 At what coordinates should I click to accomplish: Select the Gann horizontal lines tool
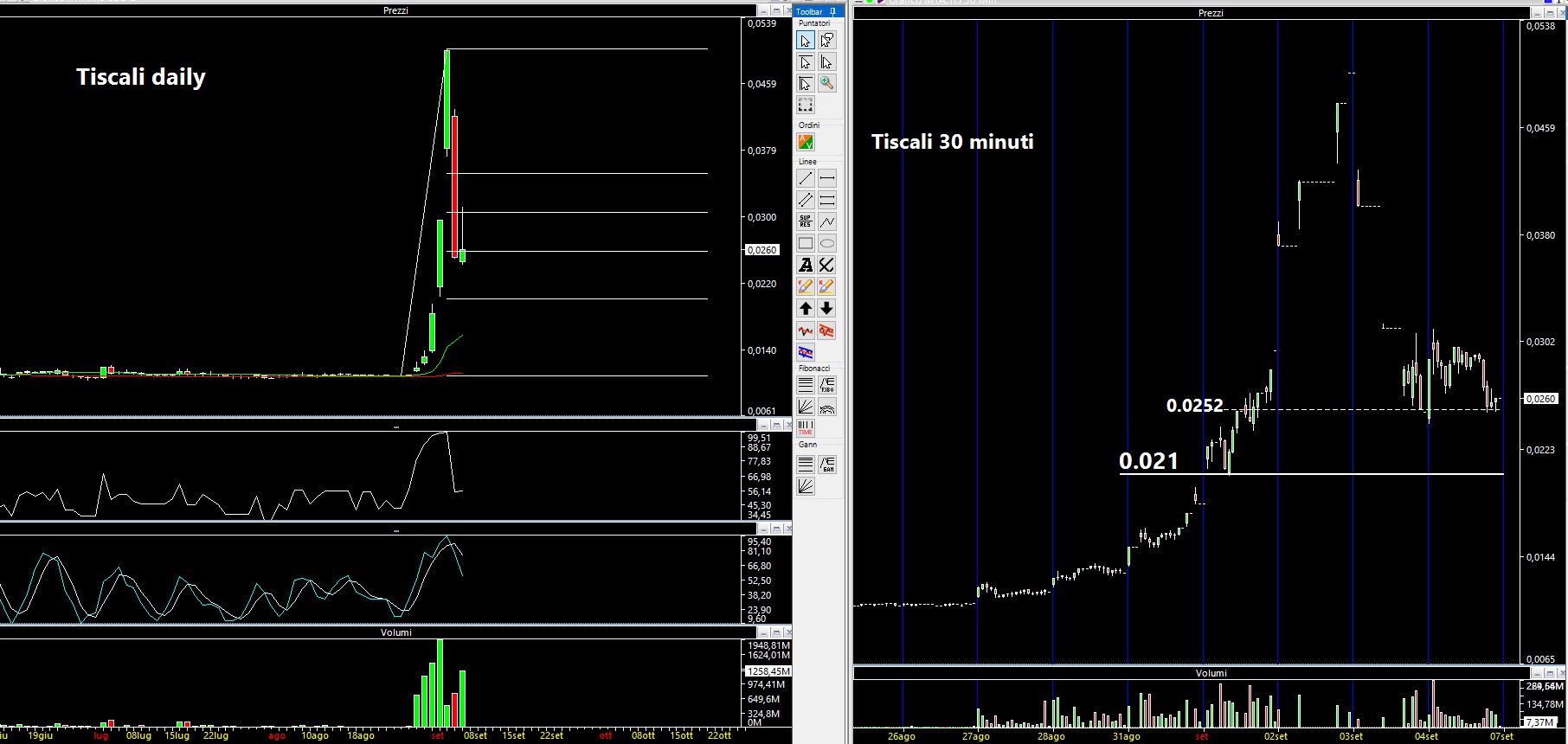[806, 465]
